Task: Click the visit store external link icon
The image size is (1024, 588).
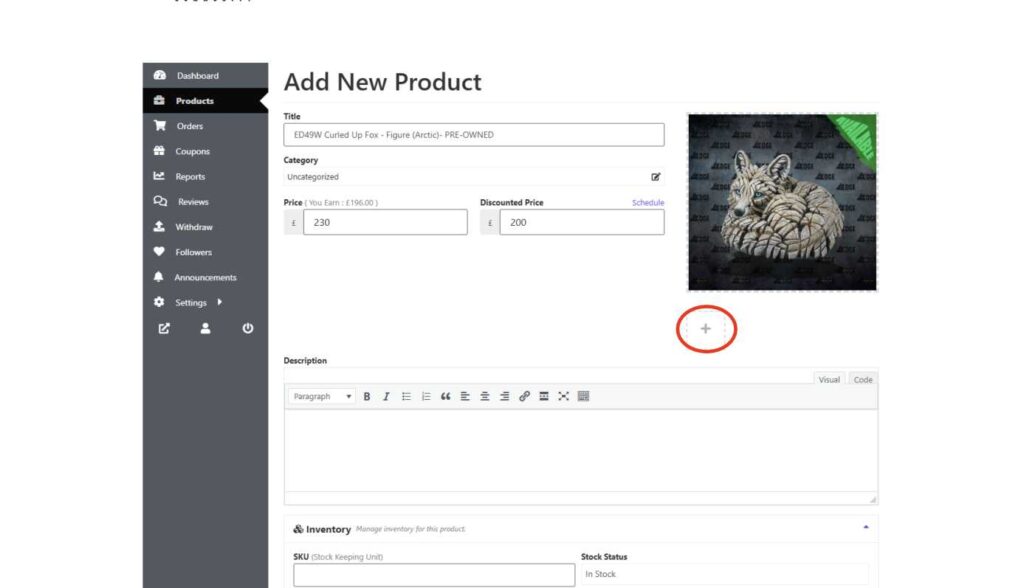Action: point(162,328)
